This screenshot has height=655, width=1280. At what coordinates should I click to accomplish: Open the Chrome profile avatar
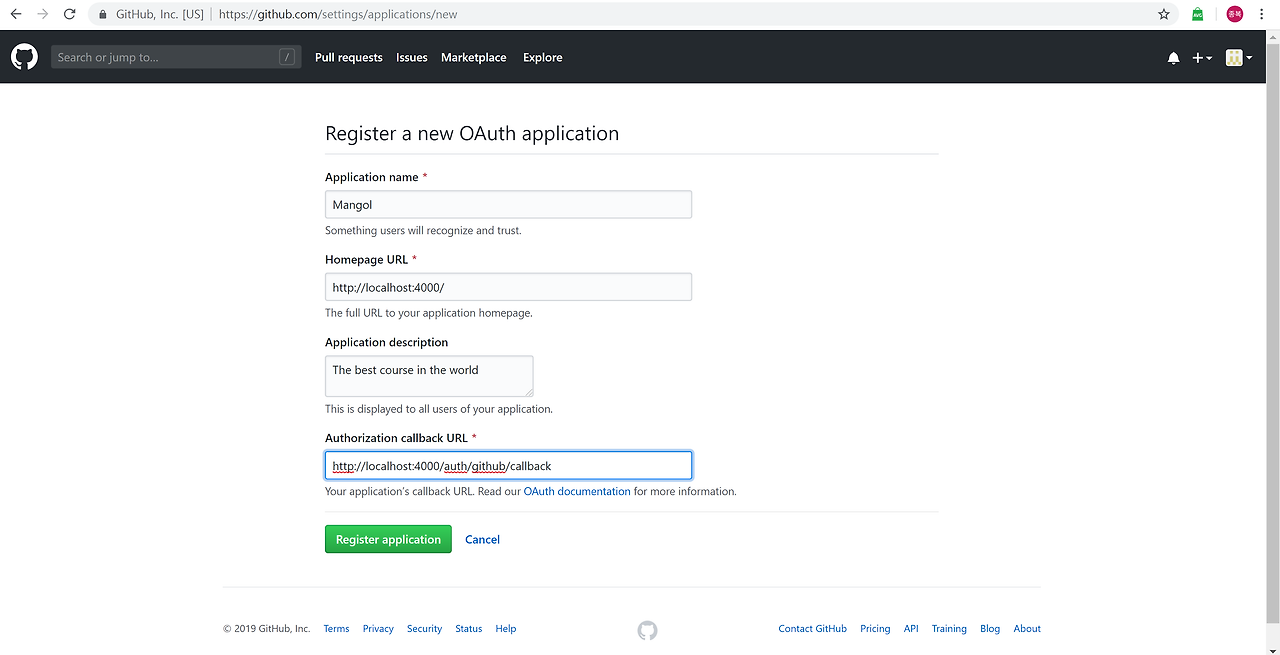1235,14
